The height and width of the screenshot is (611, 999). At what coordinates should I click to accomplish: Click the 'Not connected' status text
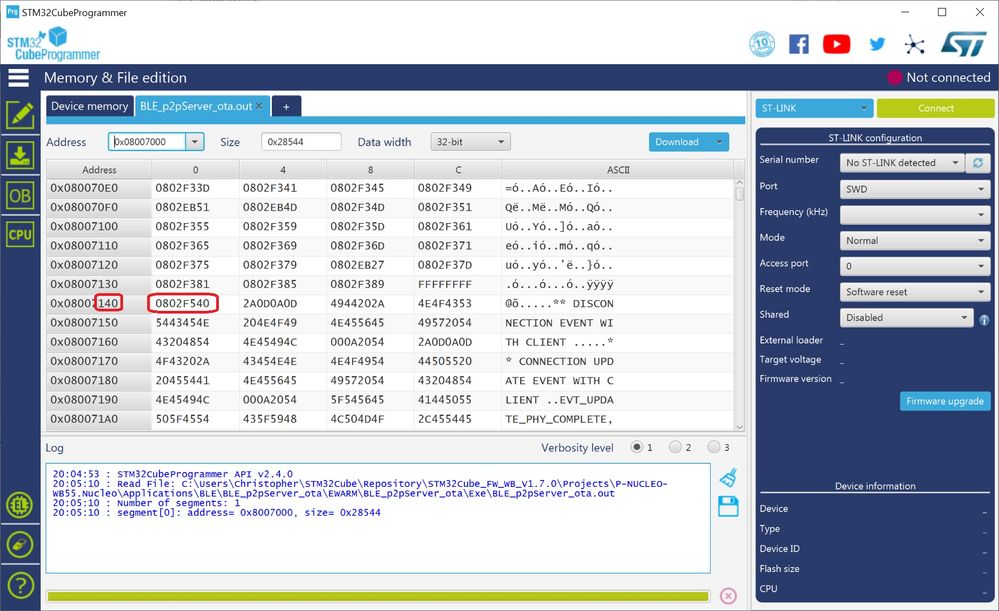click(948, 78)
